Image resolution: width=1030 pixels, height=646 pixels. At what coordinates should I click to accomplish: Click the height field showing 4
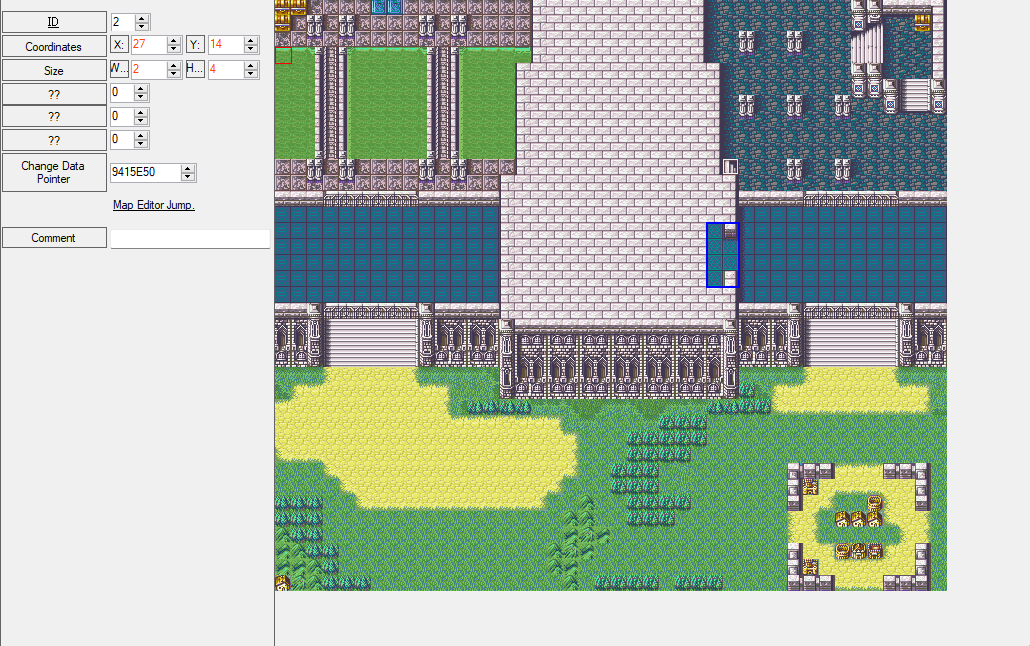pos(225,69)
